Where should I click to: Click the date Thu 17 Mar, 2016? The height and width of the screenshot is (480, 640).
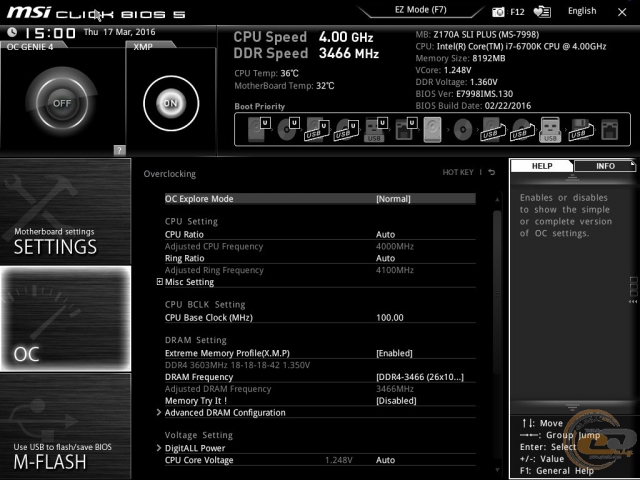click(120, 32)
